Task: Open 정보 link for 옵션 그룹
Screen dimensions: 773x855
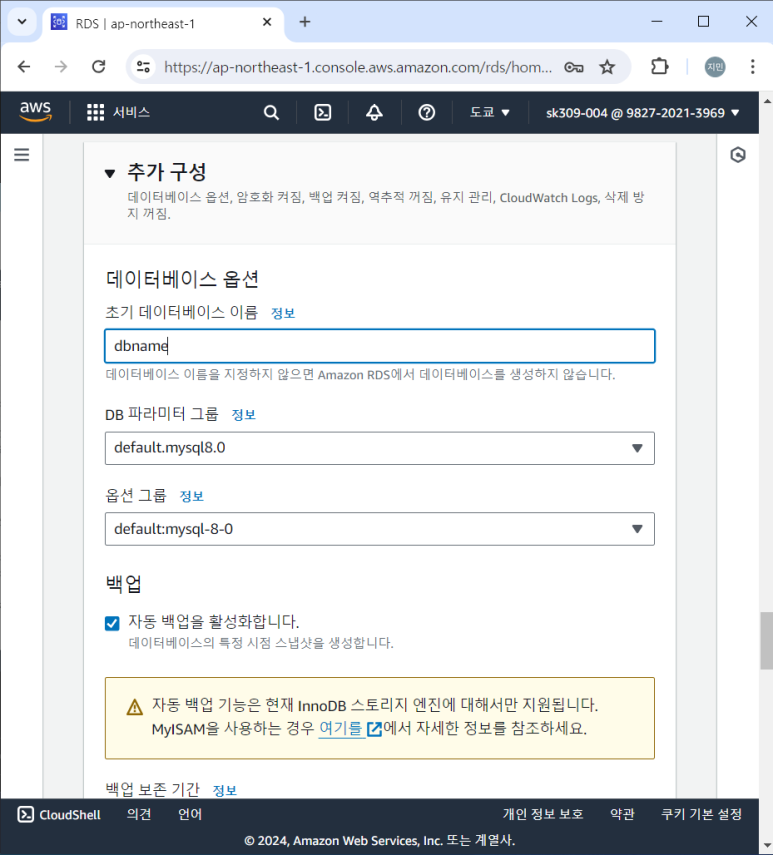Action: tap(191, 496)
